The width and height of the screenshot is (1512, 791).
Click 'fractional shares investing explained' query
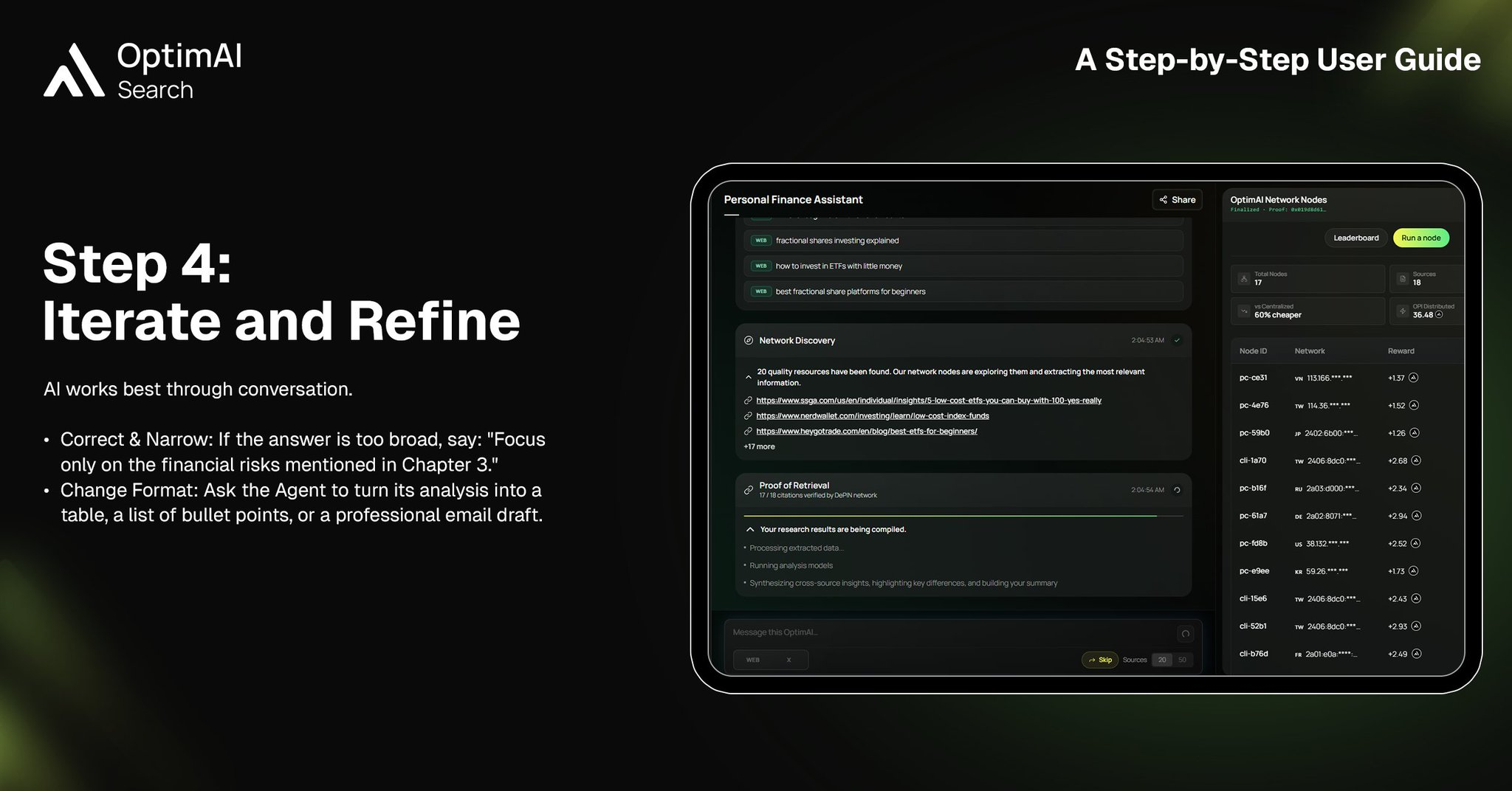click(963, 241)
